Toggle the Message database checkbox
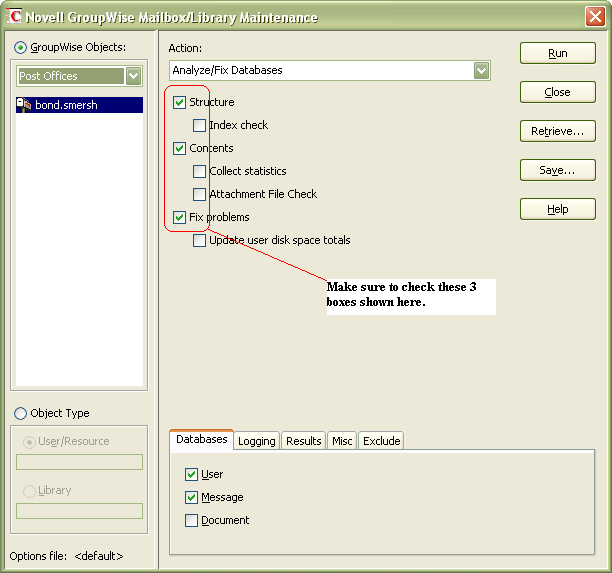This screenshot has width=612, height=573. [x=191, y=498]
